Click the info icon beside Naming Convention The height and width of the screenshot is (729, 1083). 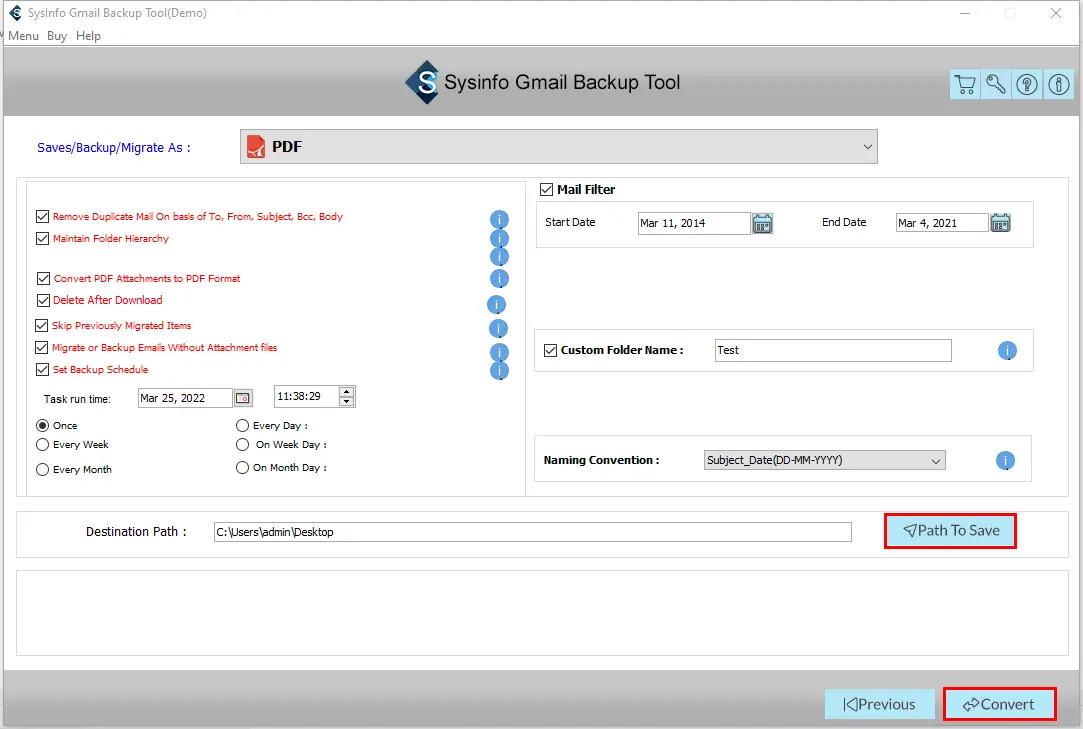click(x=1005, y=460)
